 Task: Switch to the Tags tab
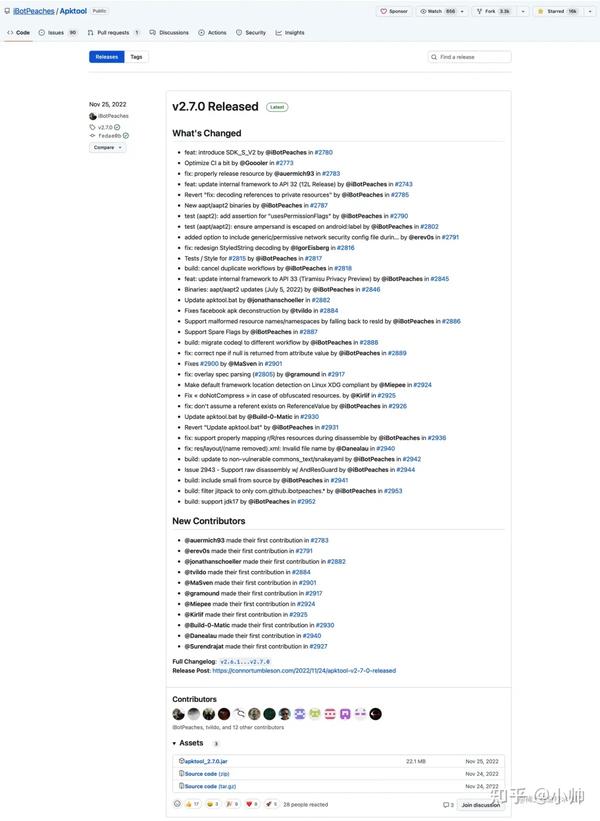coord(136,57)
